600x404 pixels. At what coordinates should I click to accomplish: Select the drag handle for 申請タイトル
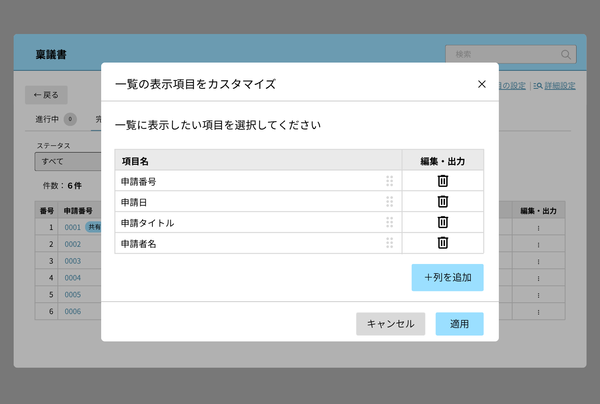(x=389, y=222)
